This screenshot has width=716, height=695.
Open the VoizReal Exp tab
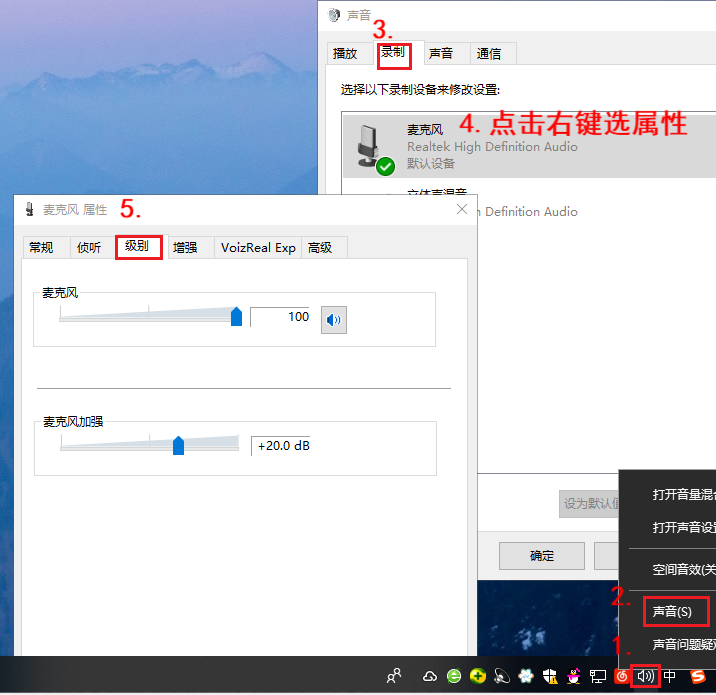click(x=258, y=247)
